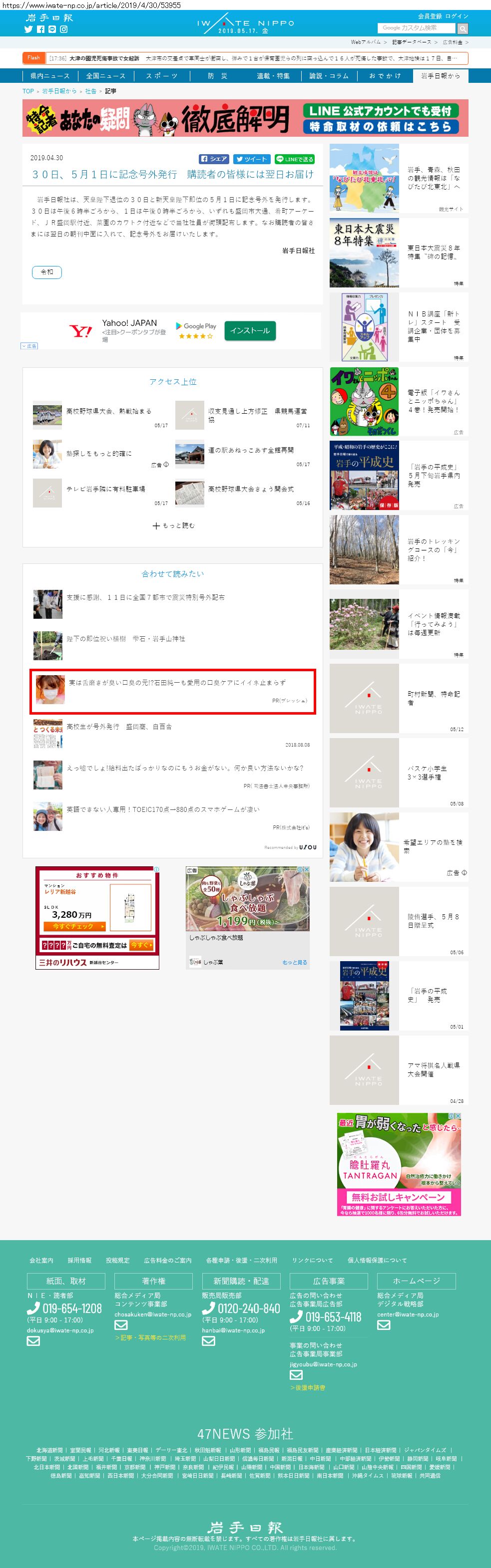
Task: Select おでかけ menu item
Action: [x=385, y=76]
